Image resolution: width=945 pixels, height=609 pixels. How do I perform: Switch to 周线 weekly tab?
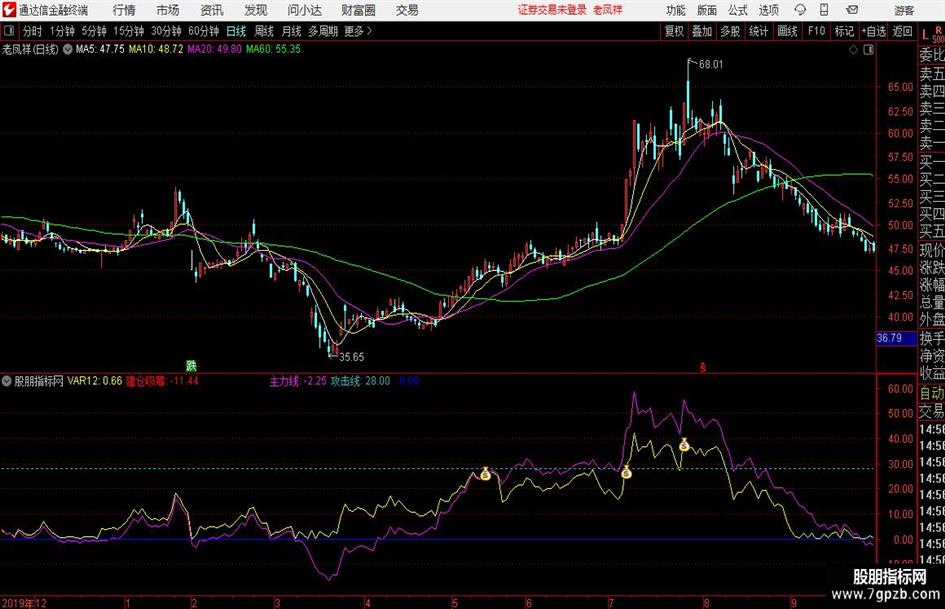pos(263,31)
